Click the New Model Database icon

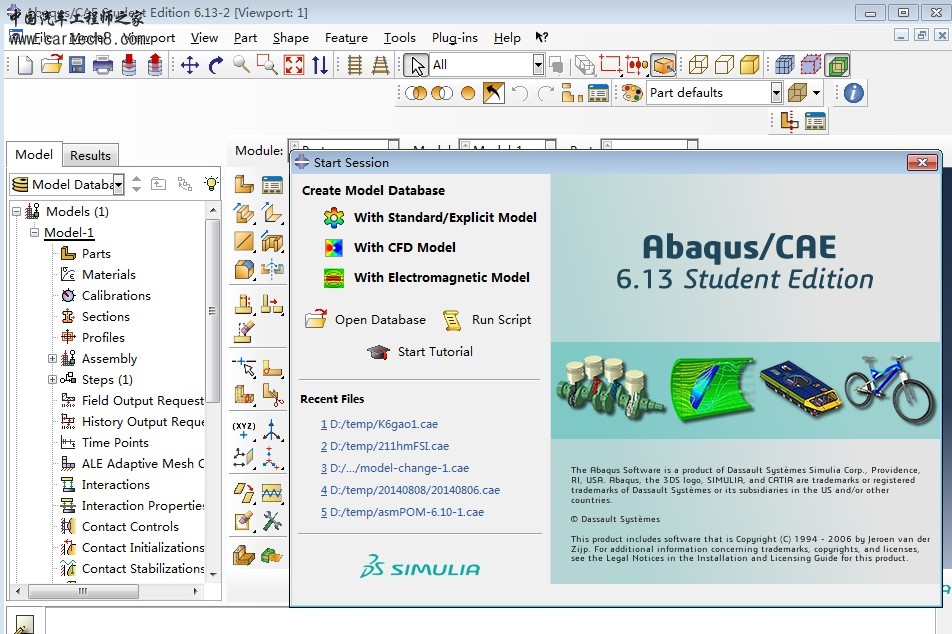click(25, 64)
